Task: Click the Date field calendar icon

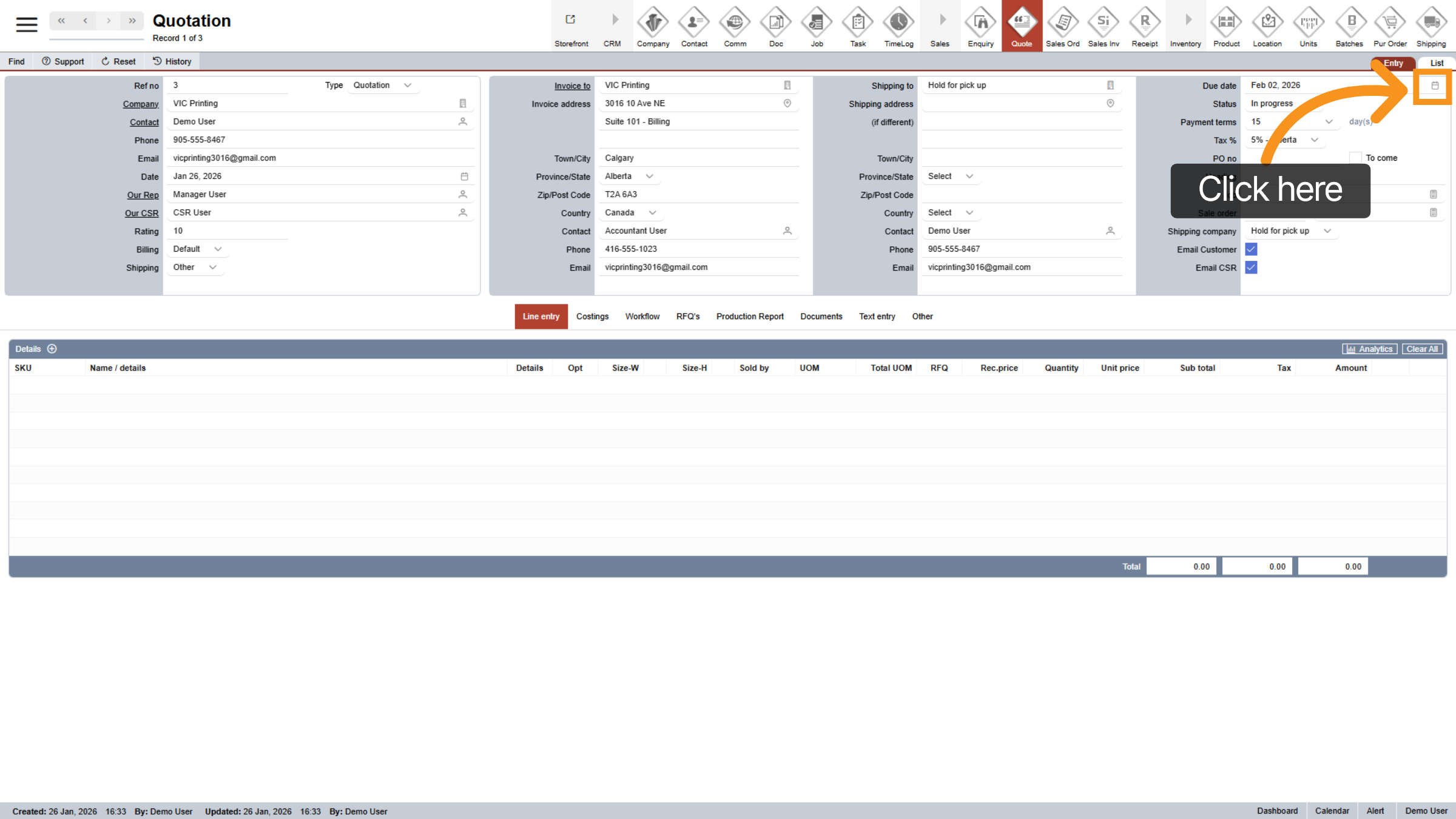Action: click(464, 177)
